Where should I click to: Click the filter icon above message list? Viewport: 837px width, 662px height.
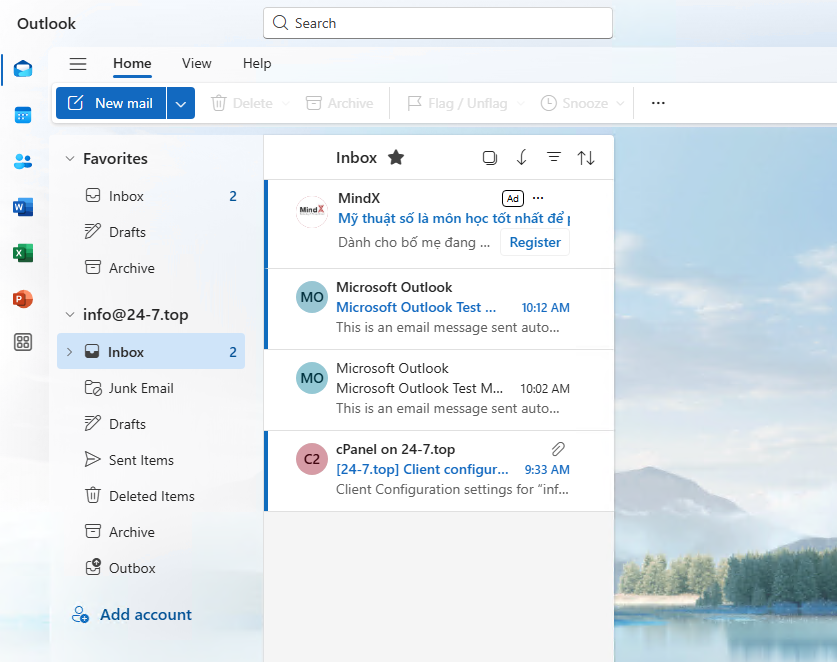click(x=553, y=158)
